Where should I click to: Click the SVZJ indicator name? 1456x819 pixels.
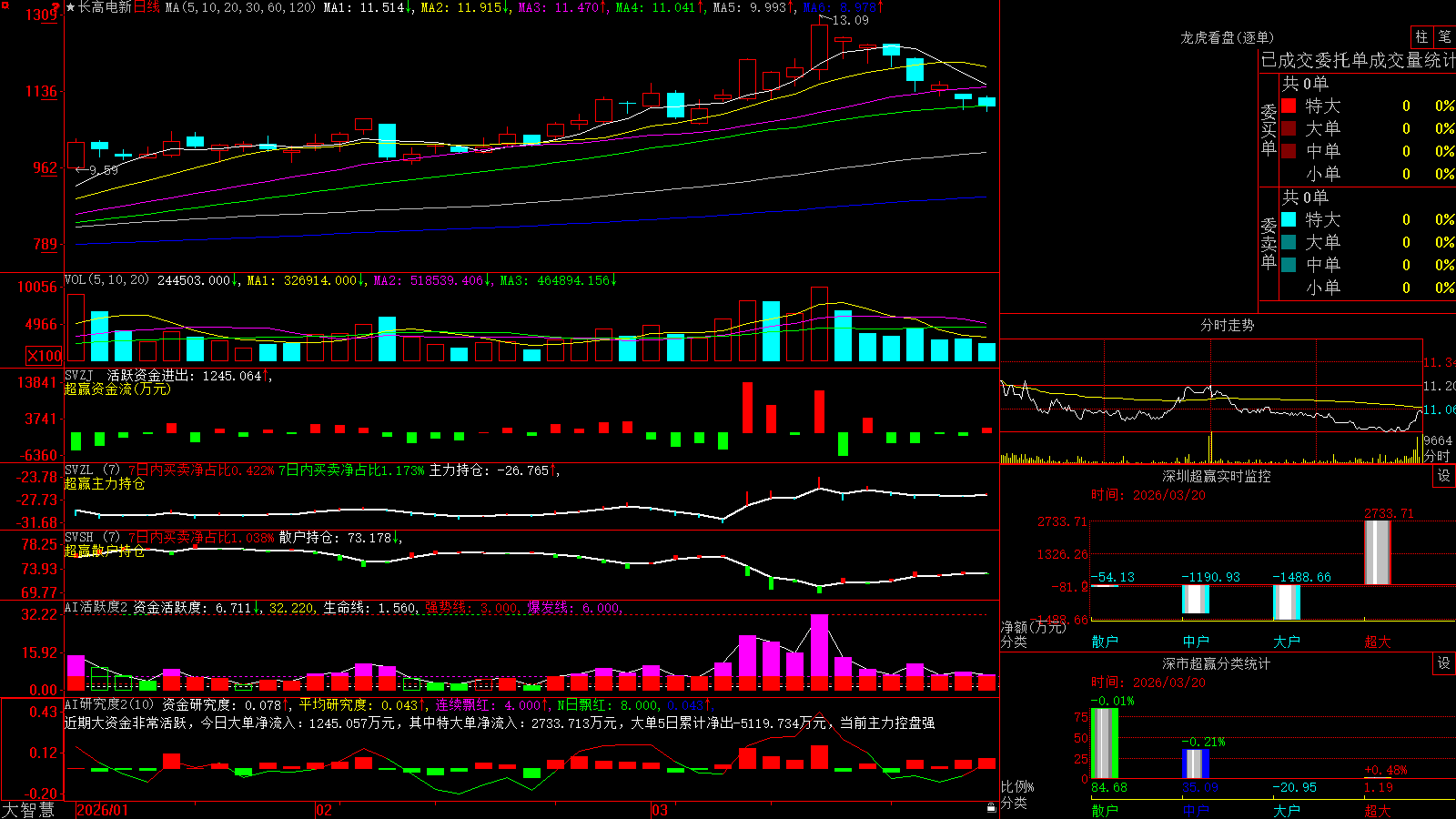pos(79,375)
